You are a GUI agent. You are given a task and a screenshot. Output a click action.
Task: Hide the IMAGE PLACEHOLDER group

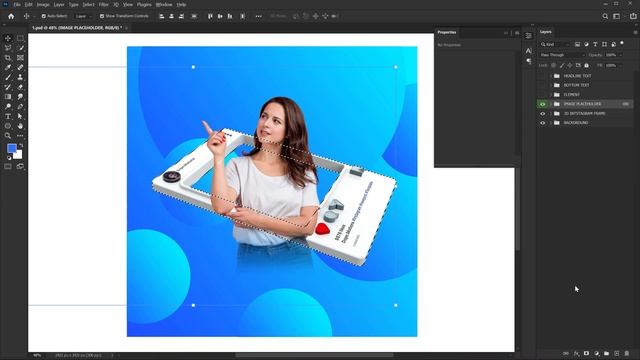(542, 104)
